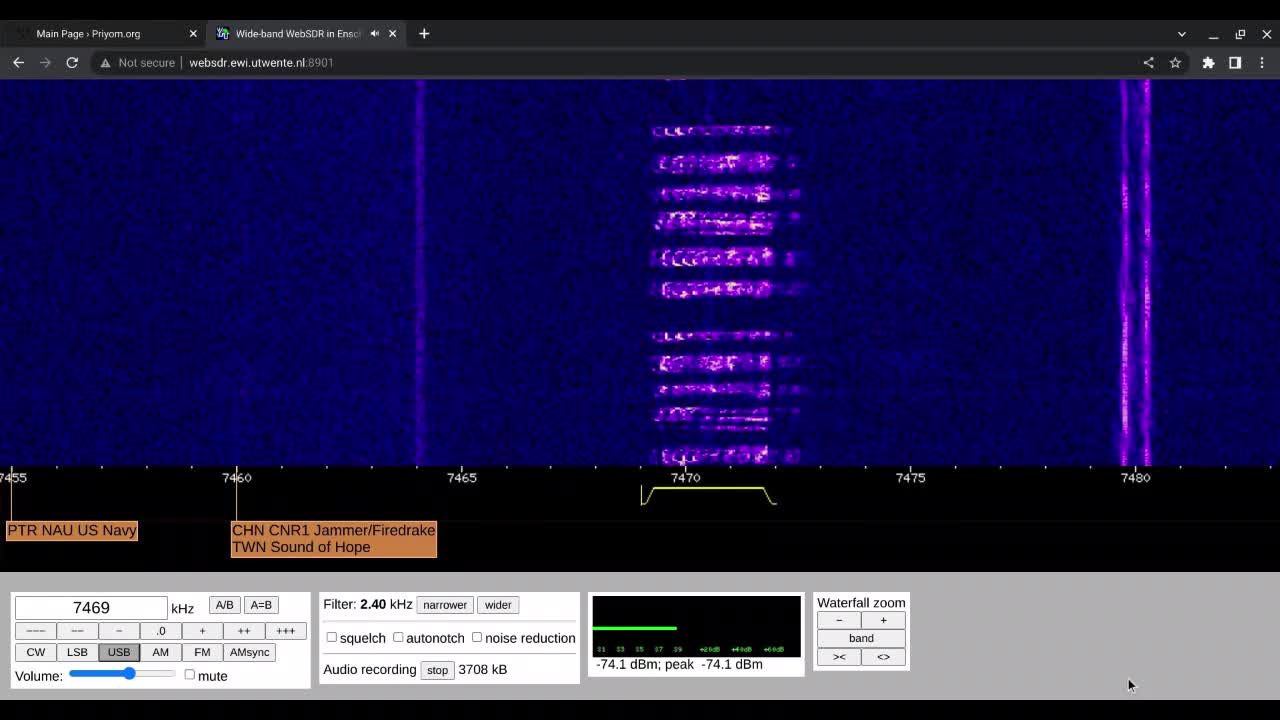Click the frequency input field showing 7469
1280x720 pixels.
tap(91, 608)
